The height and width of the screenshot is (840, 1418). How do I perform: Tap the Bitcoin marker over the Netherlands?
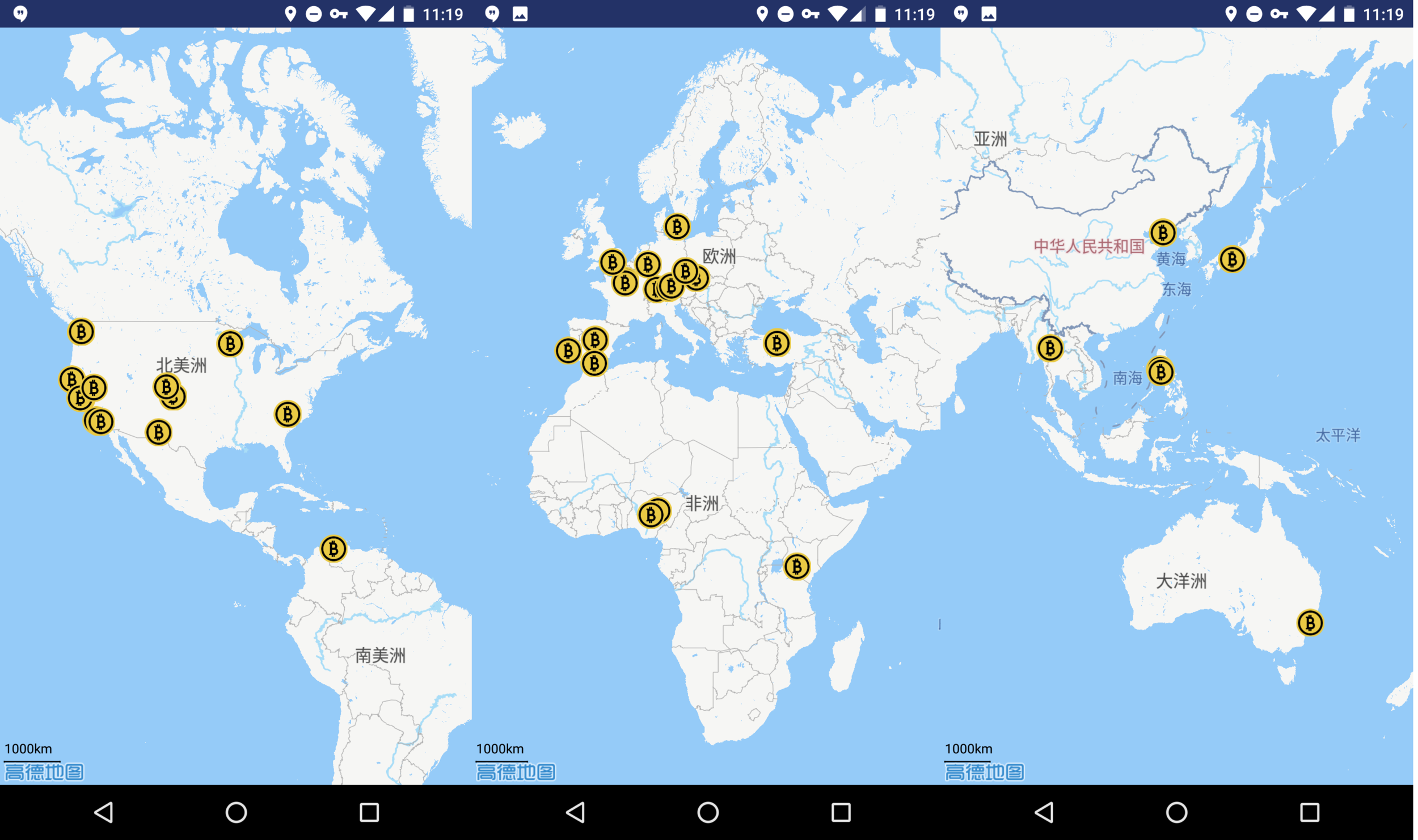648,264
